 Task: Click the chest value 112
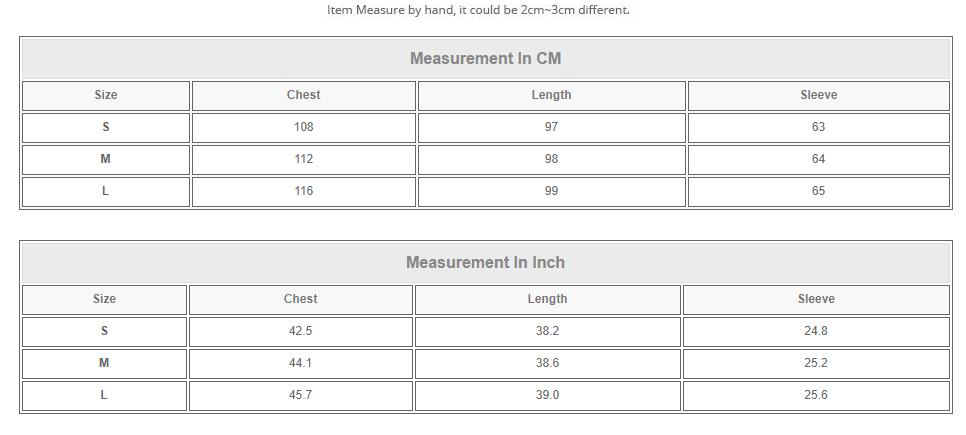(303, 159)
